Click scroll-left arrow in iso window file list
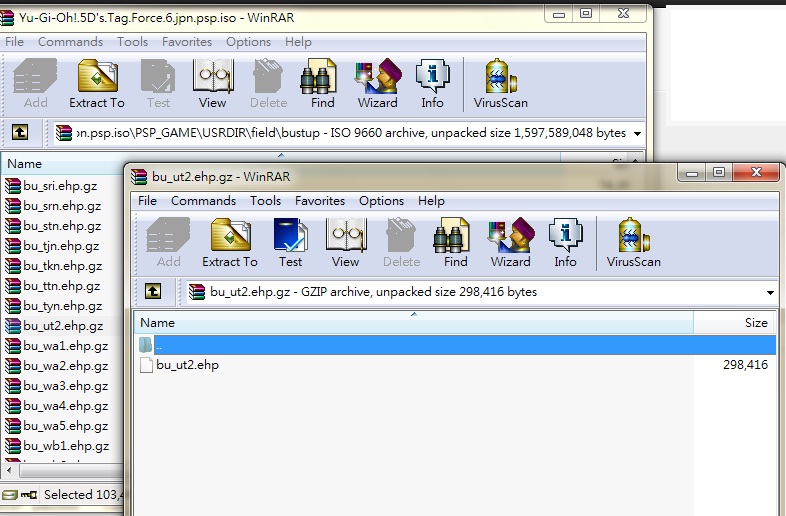The height and width of the screenshot is (516, 786). point(9,471)
